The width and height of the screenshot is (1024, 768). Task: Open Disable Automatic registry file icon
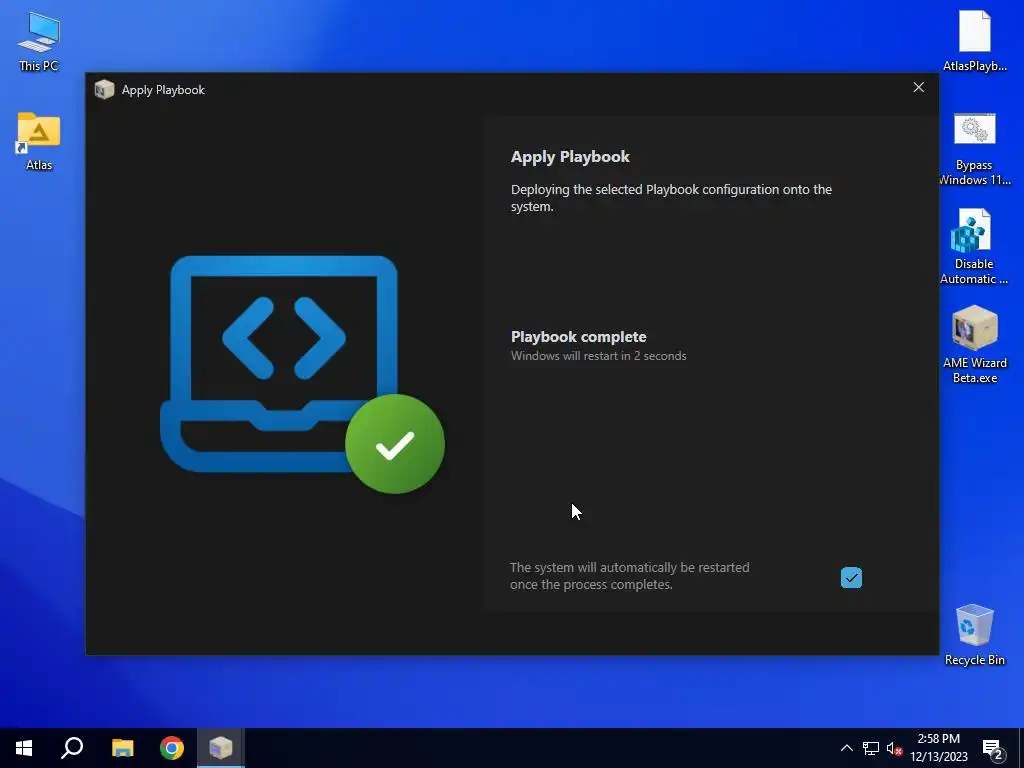[974, 247]
